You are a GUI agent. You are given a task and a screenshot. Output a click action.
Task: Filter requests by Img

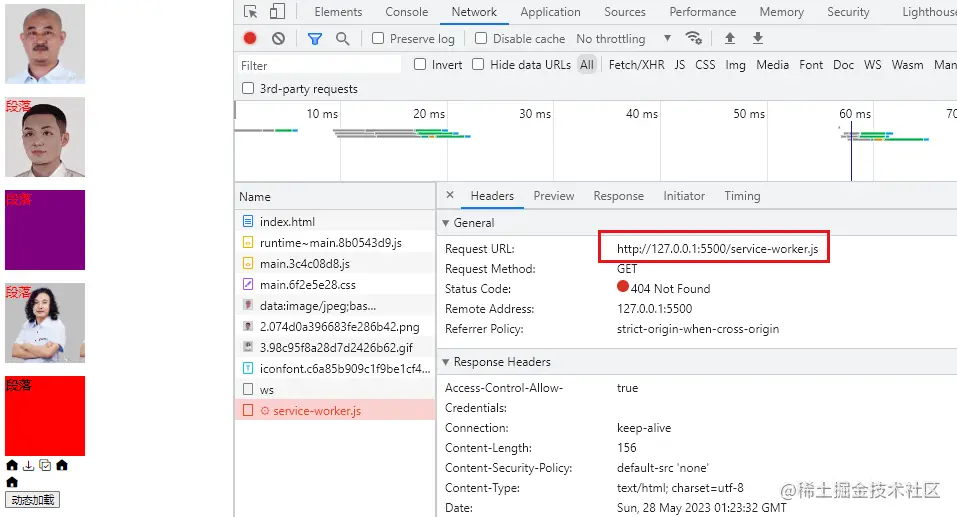[x=735, y=65]
